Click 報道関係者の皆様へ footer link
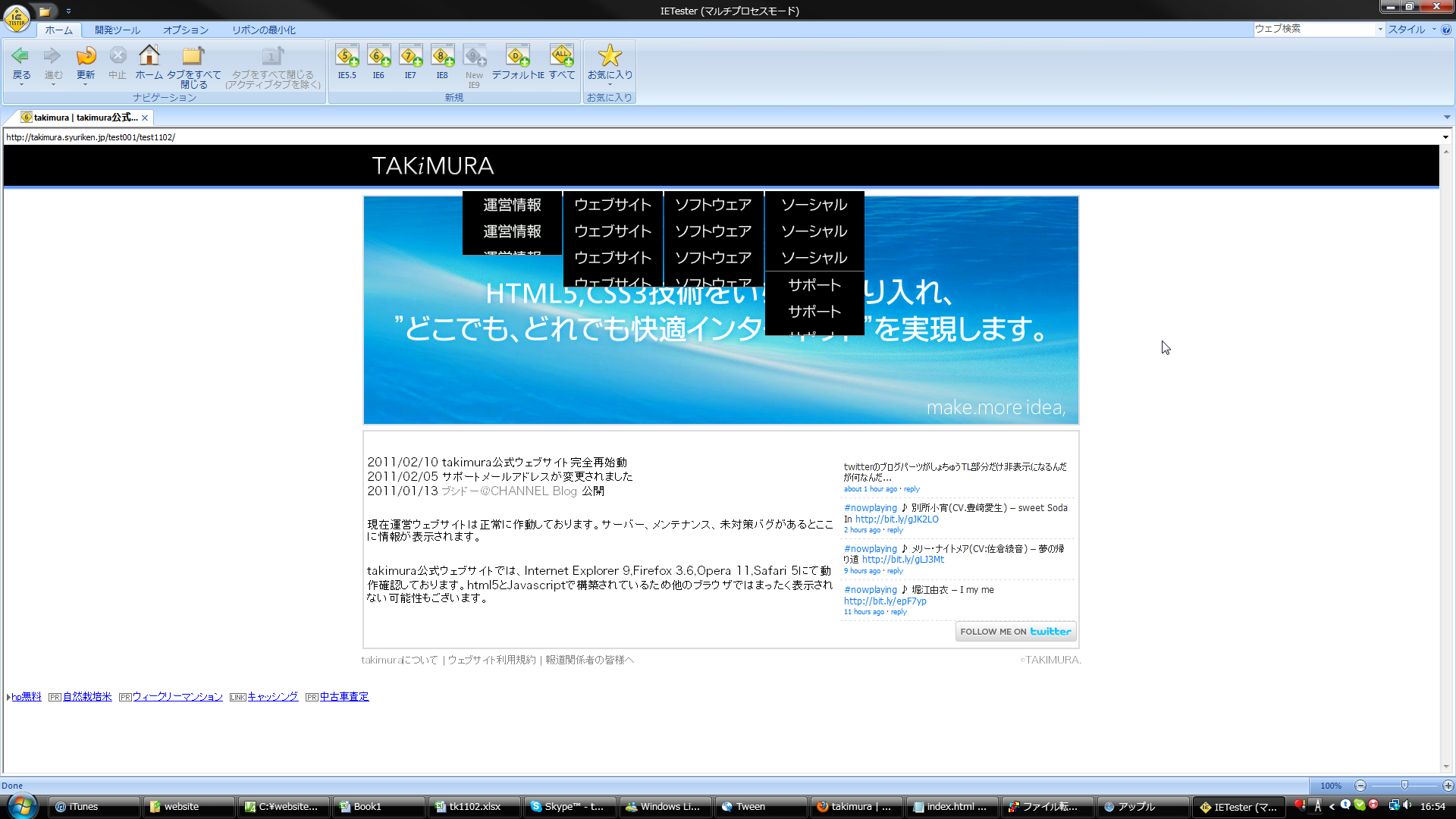1456x819 pixels. pyautogui.click(x=589, y=661)
